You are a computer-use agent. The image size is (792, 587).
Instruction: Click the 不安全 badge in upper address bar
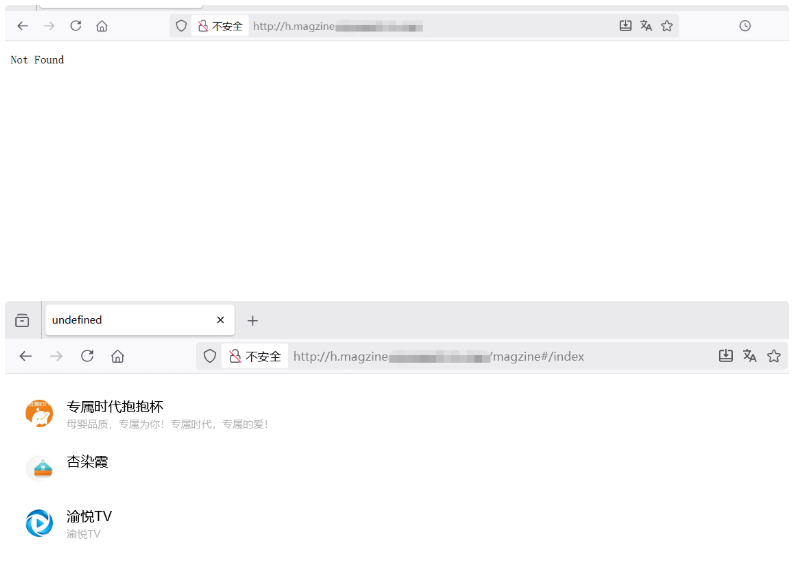pyautogui.click(x=220, y=26)
